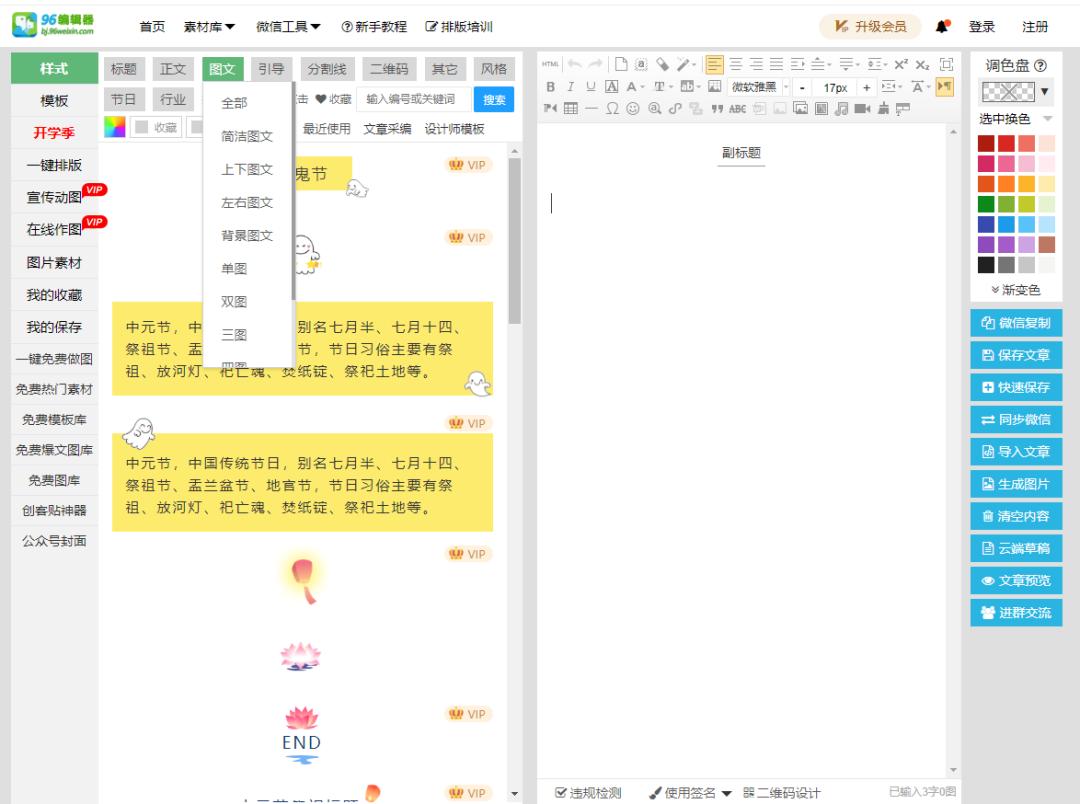This screenshot has width=1080, height=804.
Task: Open the 使用签名 signature dropdown
Action: pyautogui.click(x=690, y=791)
